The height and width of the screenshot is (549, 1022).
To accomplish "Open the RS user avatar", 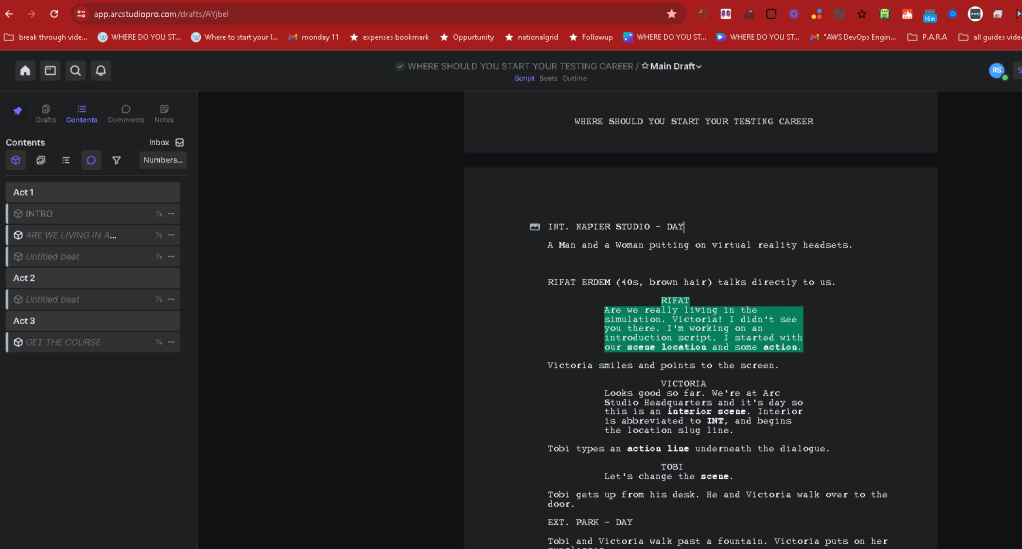I will 997,70.
